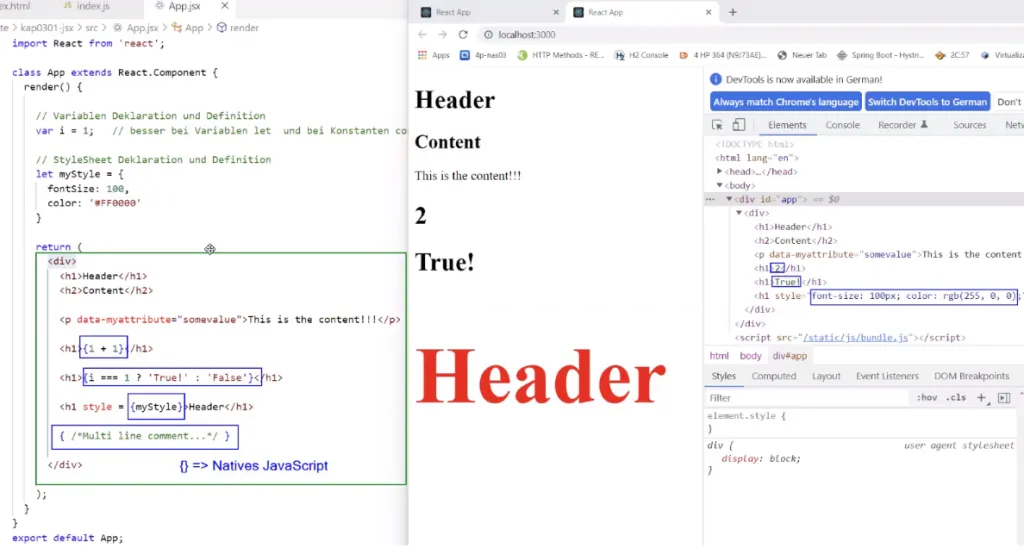Collapse the body node in DOM tree
1024x548 pixels.
(x=720, y=185)
